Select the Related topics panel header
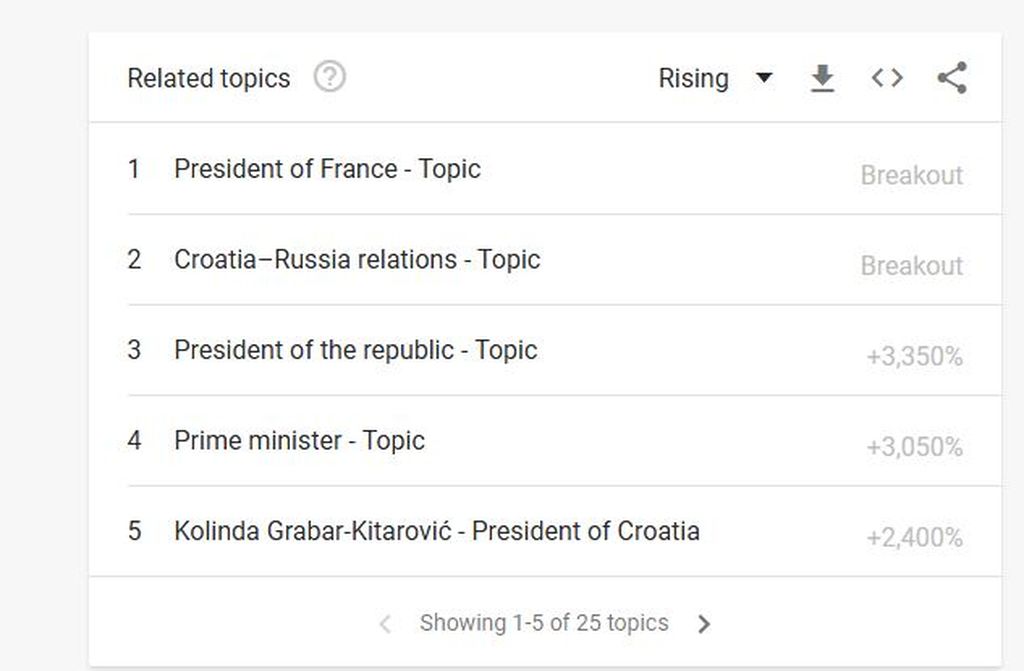Screen dimensions: 1024x671 208,78
